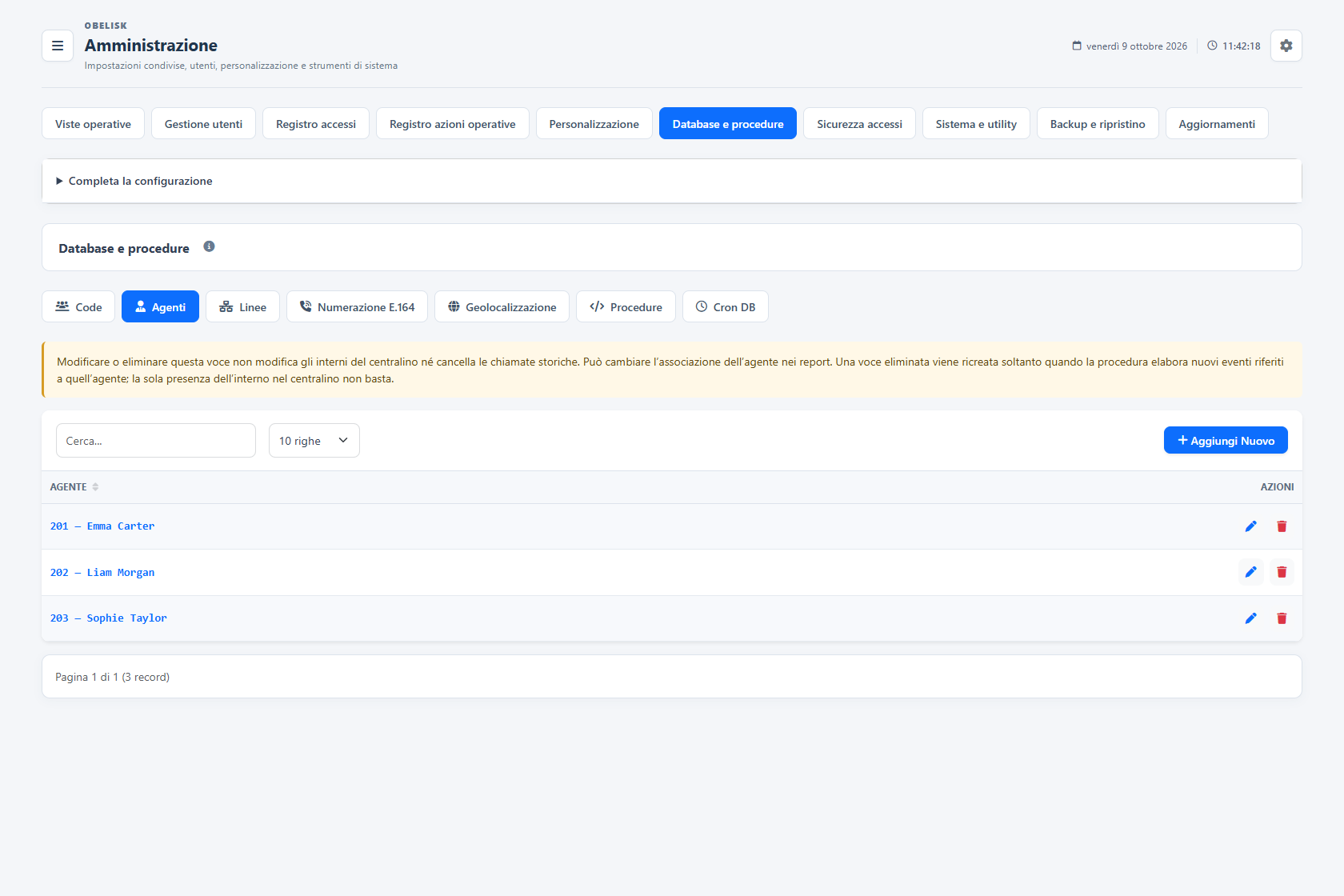Click agent entry 202 — Liam Morgan
This screenshot has width=1344, height=896.
pos(102,572)
